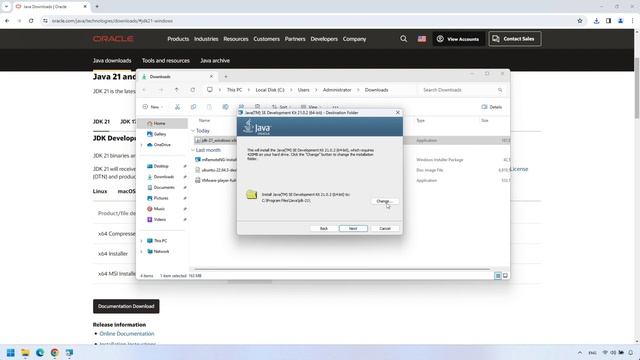This screenshot has height=360, width=640.
Task: Click the Documentation Download button
Action: [126, 306]
